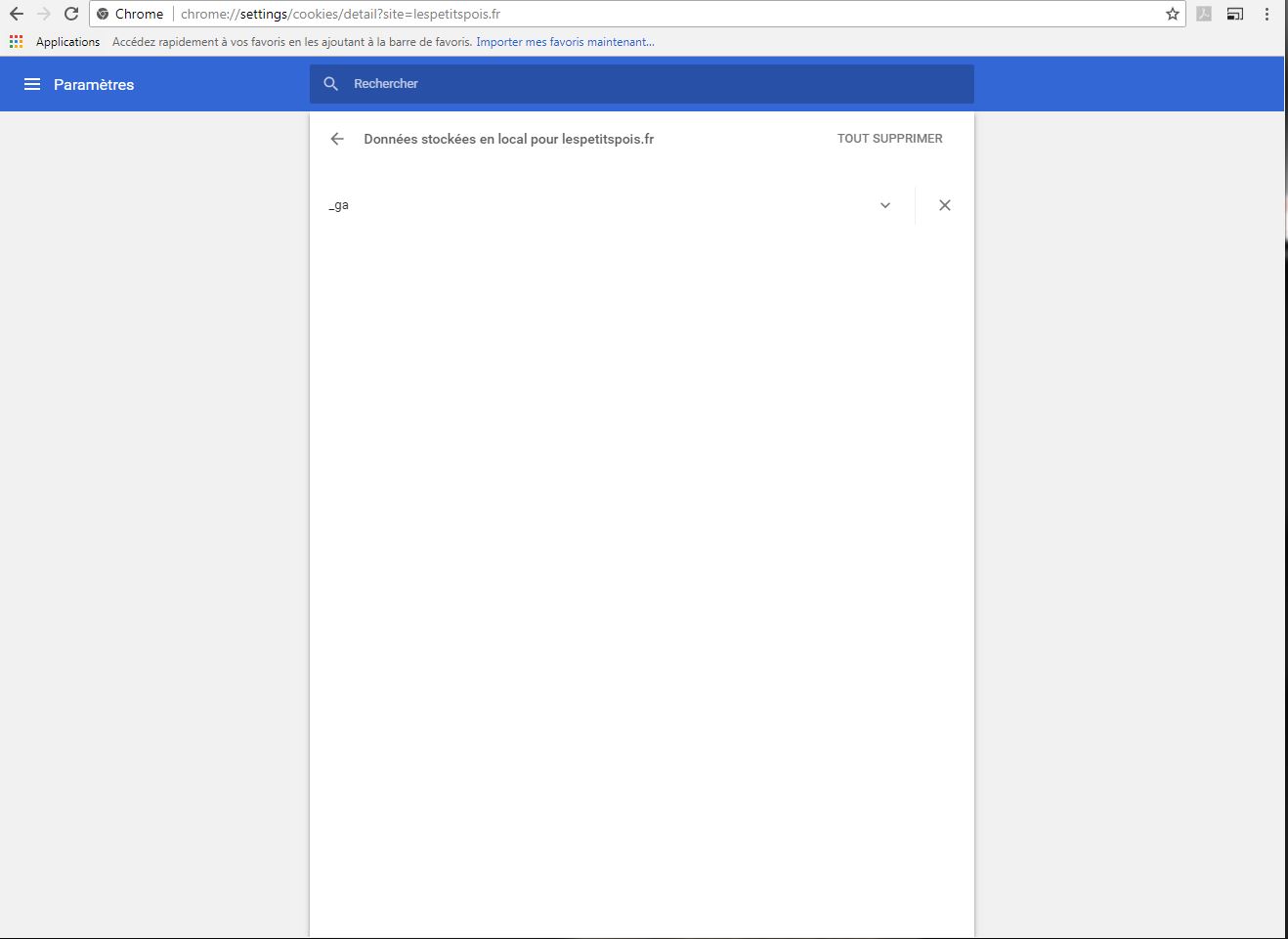
Task: Open the Chrome three-dot menu
Action: pyautogui.click(x=1267, y=14)
